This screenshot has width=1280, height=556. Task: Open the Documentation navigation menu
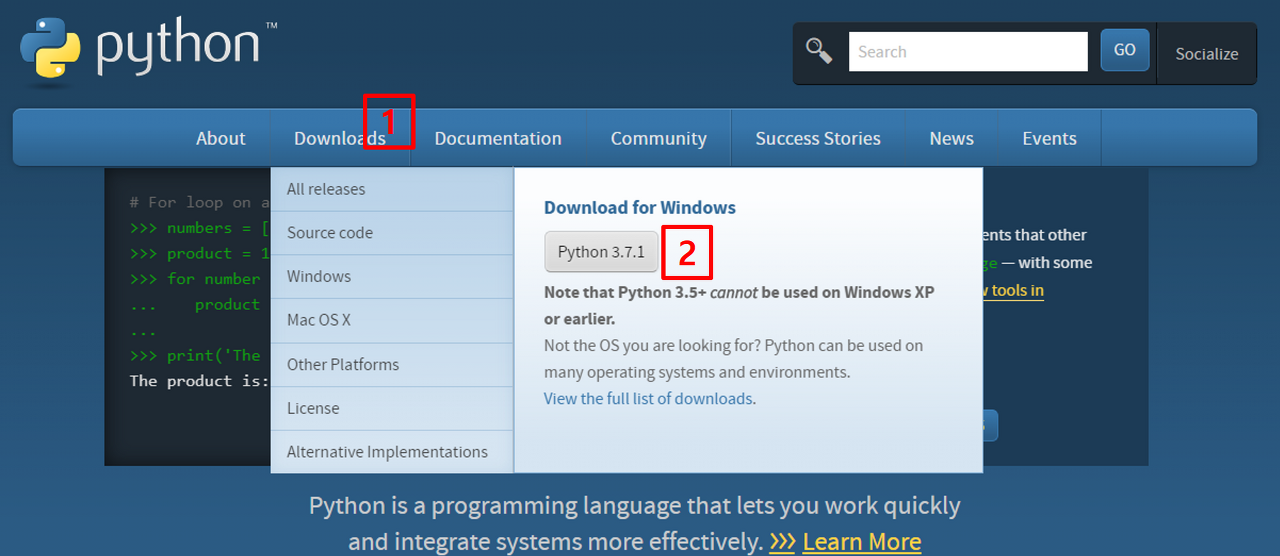(498, 138)
